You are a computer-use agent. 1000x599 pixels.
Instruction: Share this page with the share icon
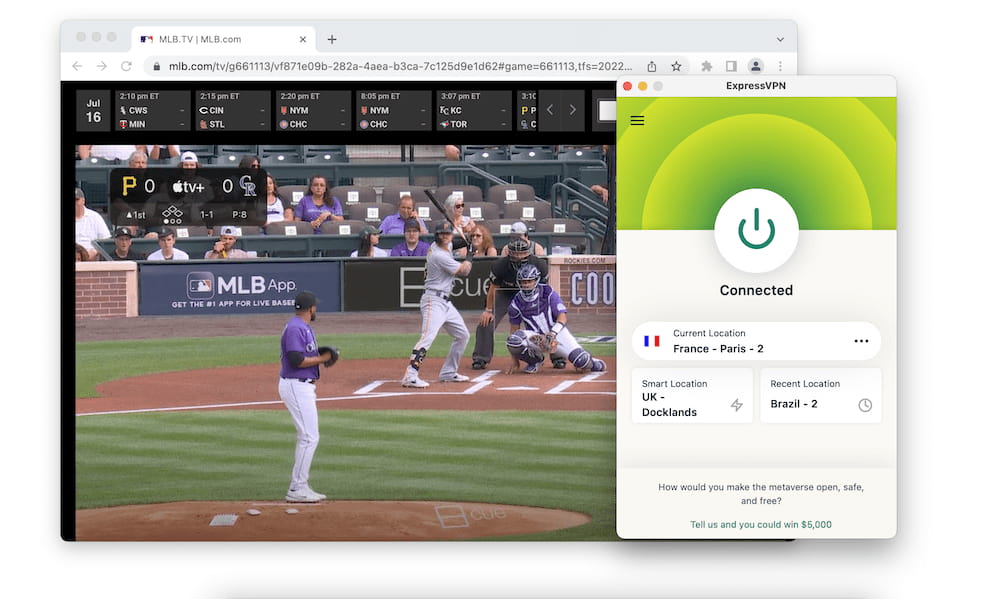[x=652, y=66]
